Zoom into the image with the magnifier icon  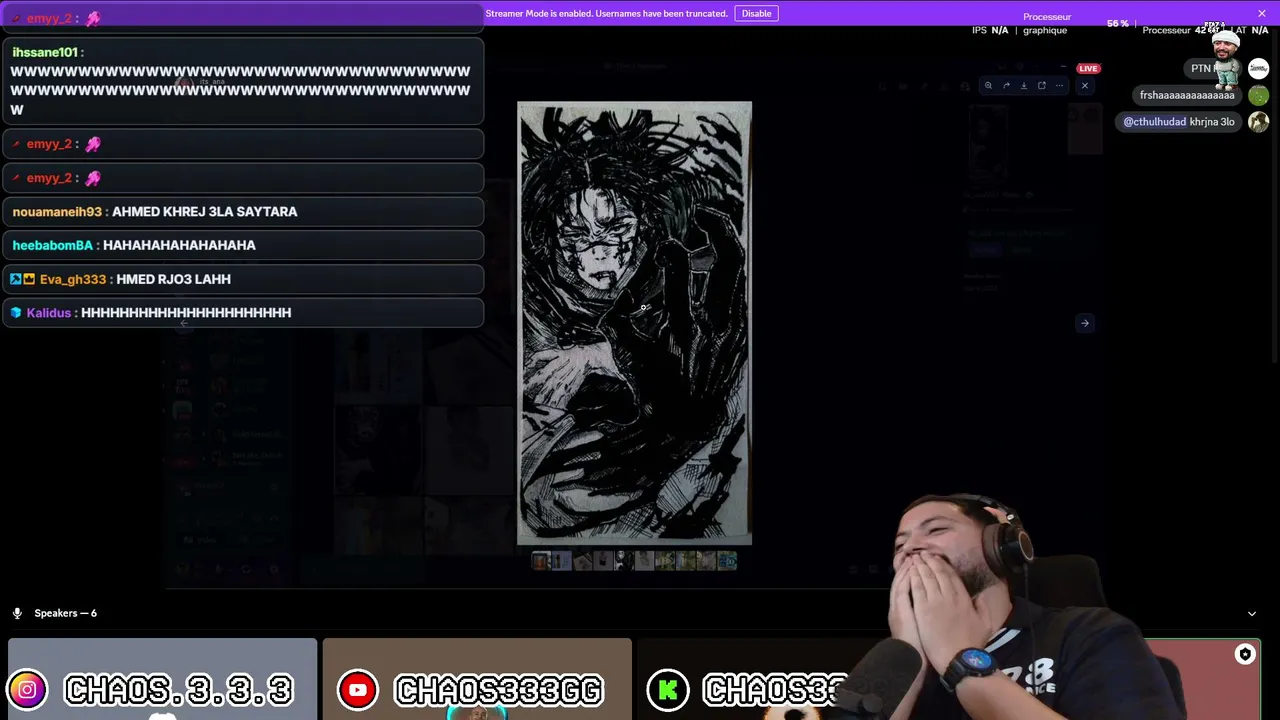coord(988,86)
